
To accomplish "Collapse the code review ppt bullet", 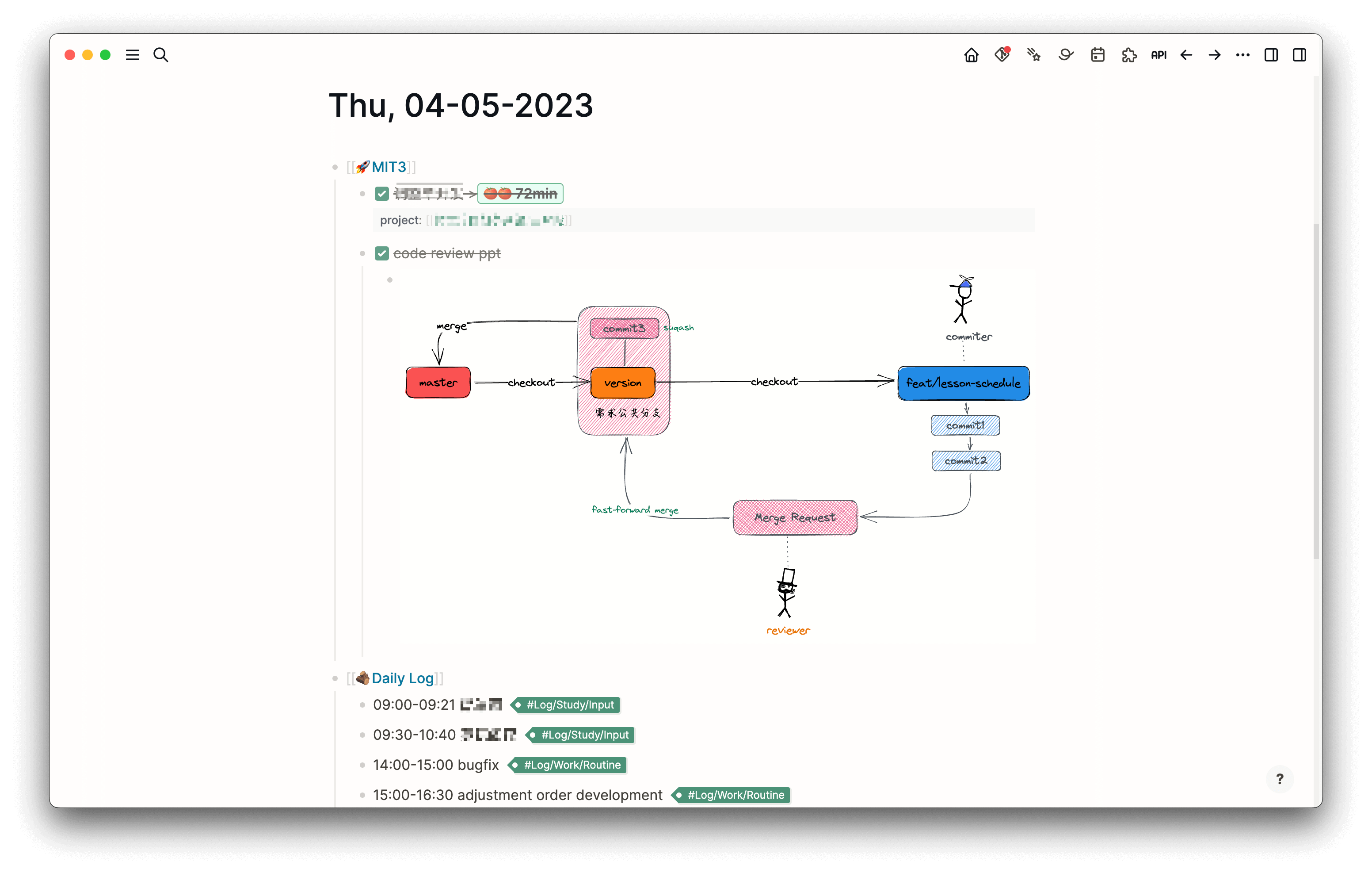I will click(x=362, y=253).
